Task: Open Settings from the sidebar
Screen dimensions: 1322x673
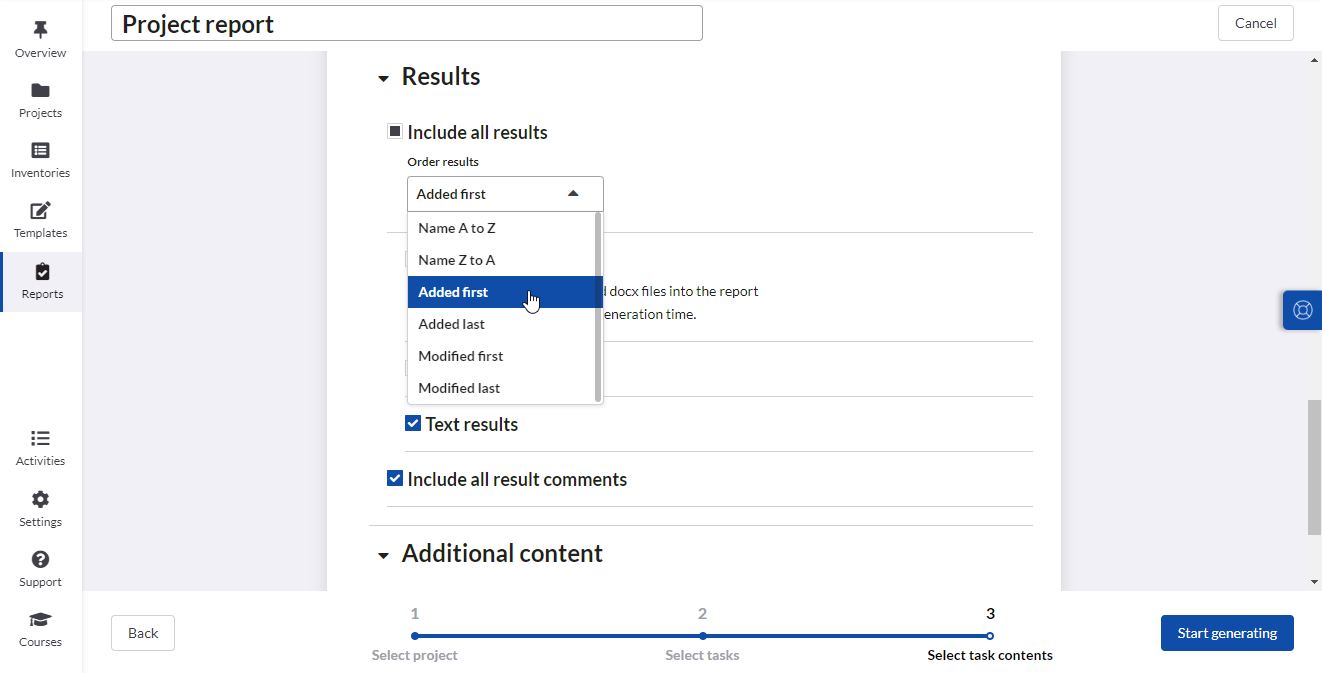Action: 40,506
